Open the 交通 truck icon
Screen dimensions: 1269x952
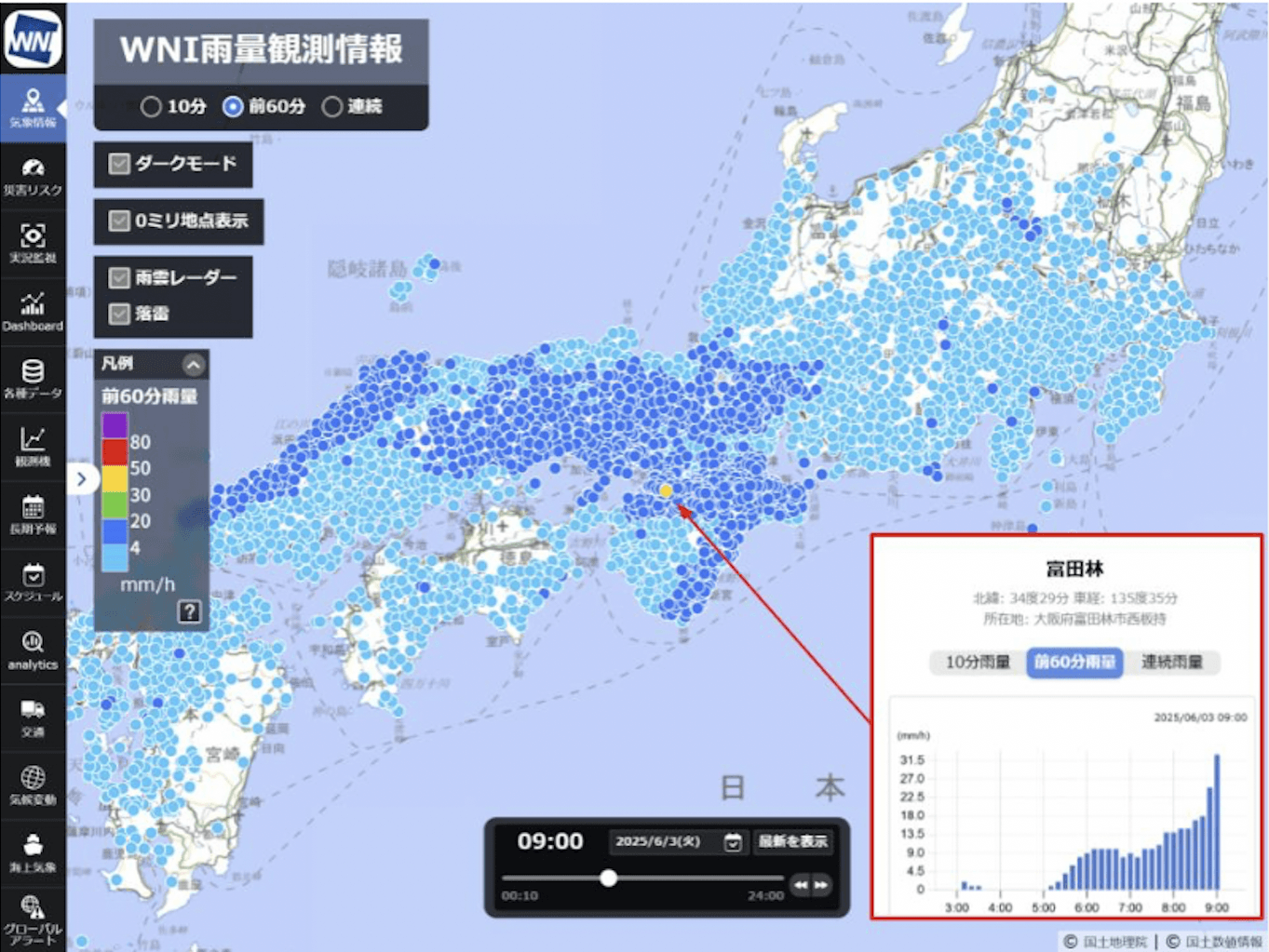[x=33, y=717]
